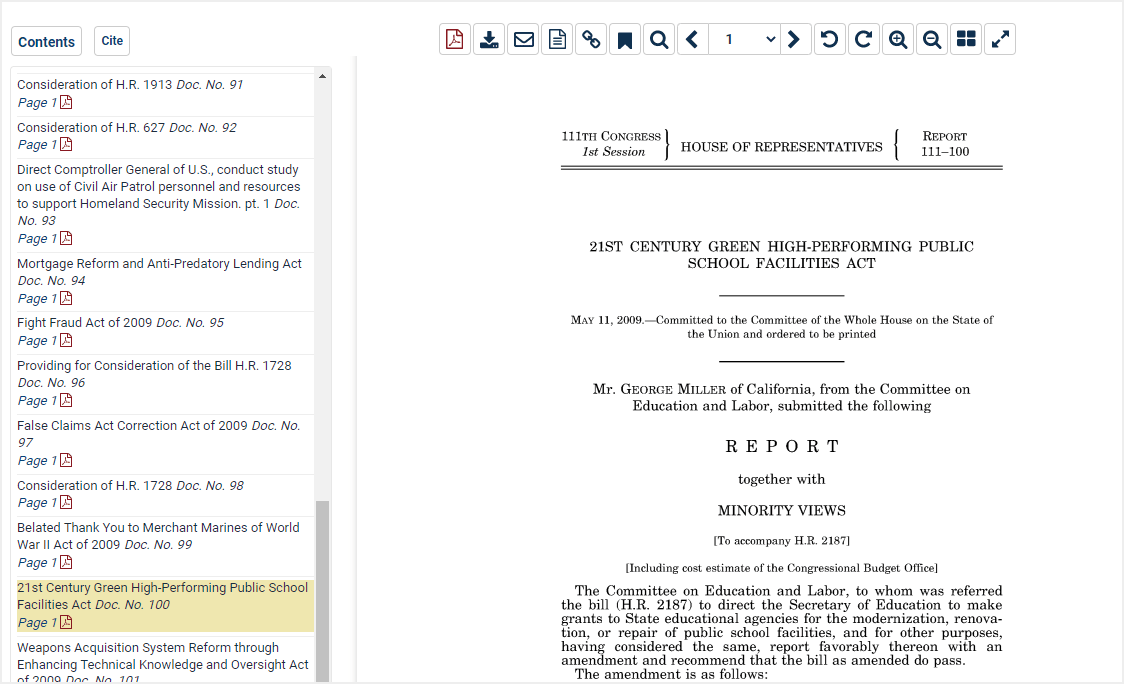This screenshot has width=1124, height=684.
Task: Rotate page counterclockwise
Action: 829,40
